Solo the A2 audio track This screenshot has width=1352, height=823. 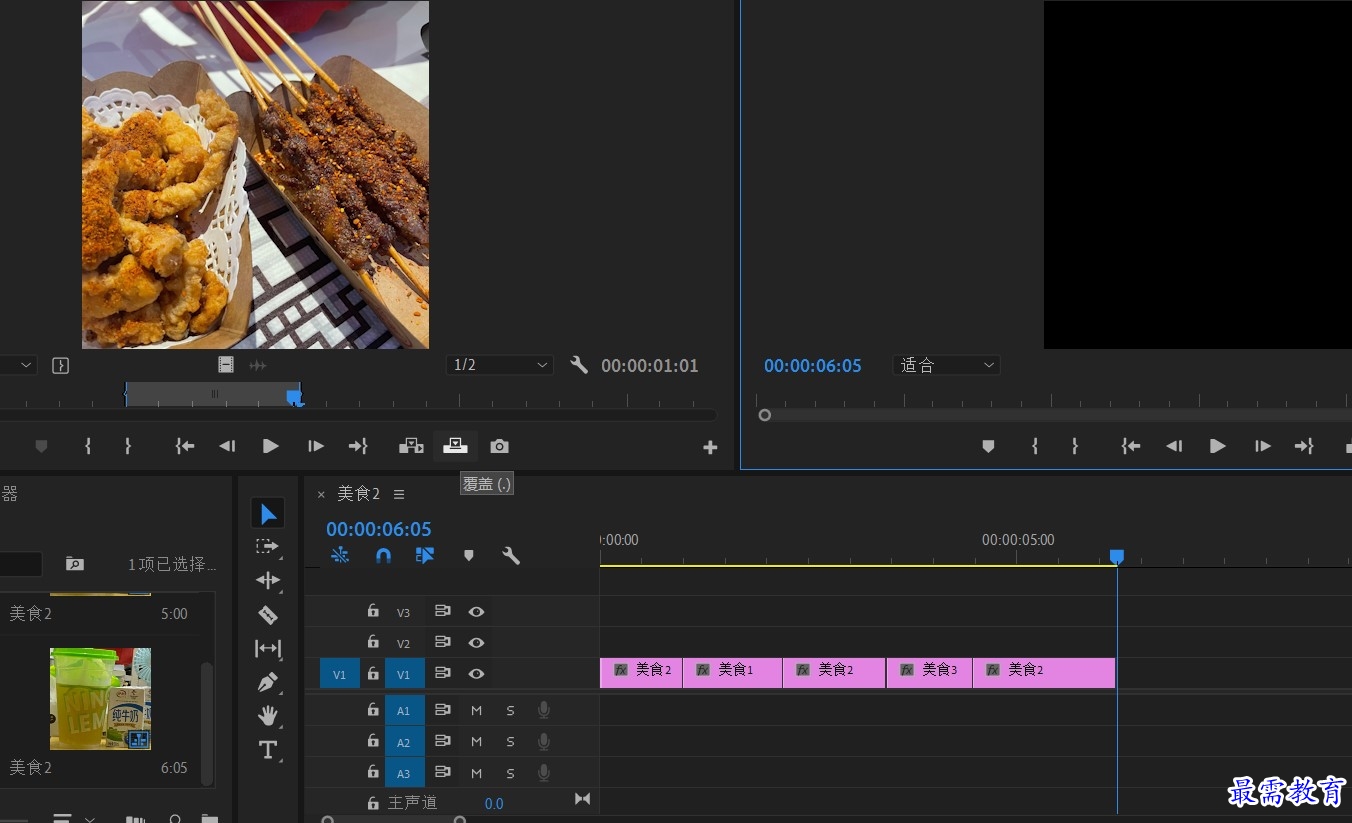tap(510, 742)
